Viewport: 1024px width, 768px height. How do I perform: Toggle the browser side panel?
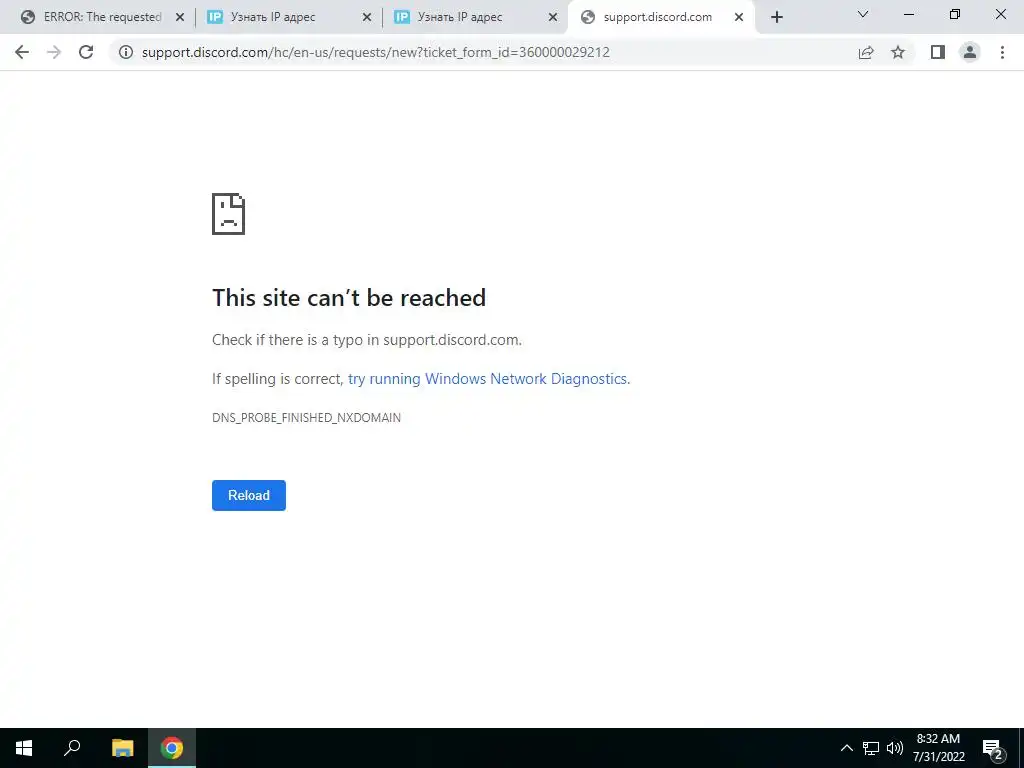point(938,52)
